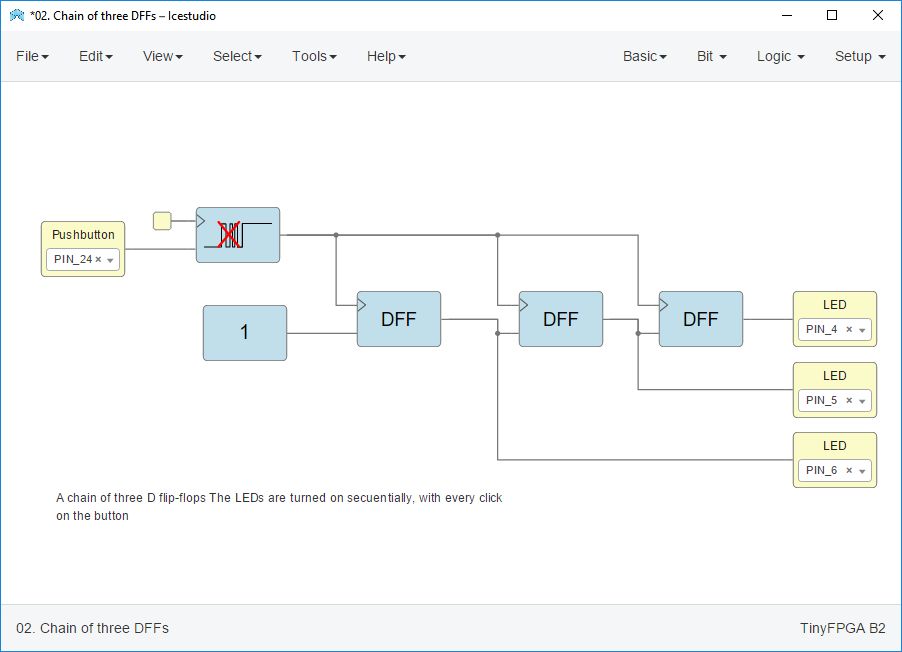Click the small yellow clock input block
The width and height of the screenshot is (902, 652).
tap(162, 221)
